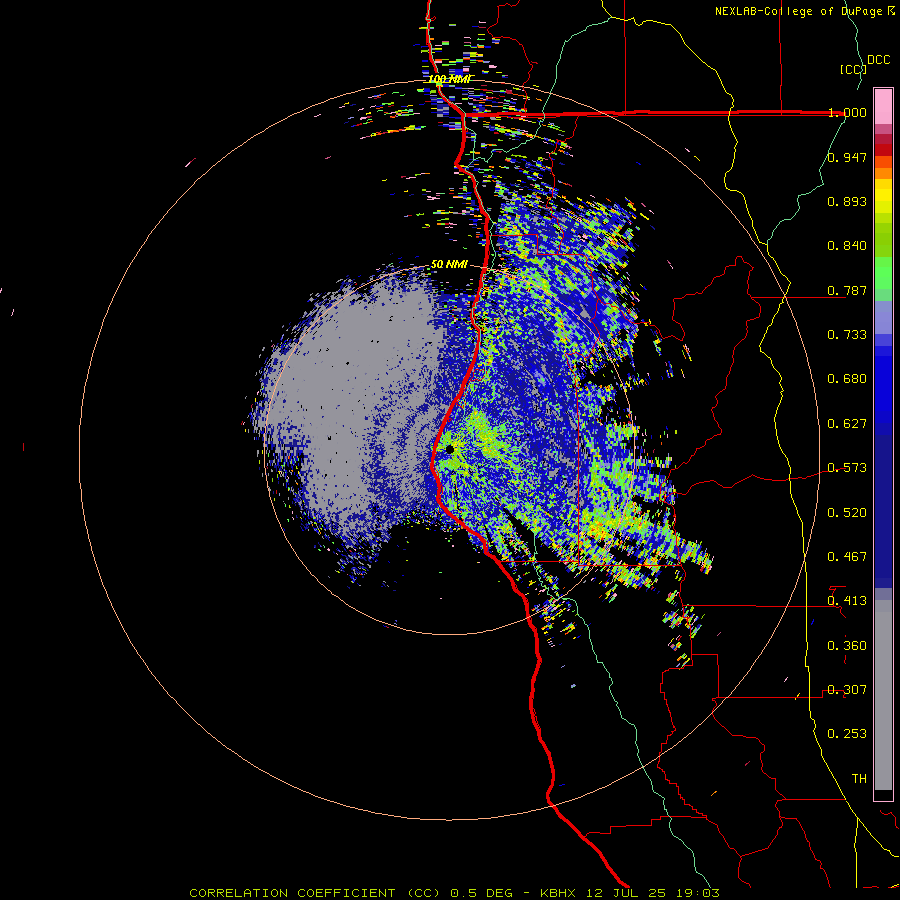Viewport: 900px width, 900px height.
Task: Click the NEXLAB-College of DuPage credit text
Action: pos(805,11)
